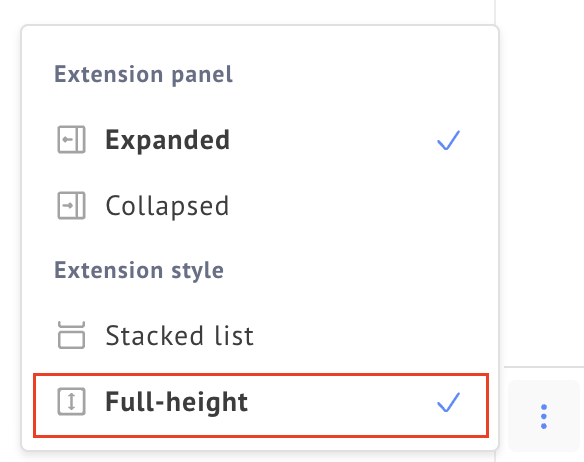Image resolution: width=584 pixels, height=462 pixels.
Task: Click the Extension style section heading
Action: click(139, 270)
